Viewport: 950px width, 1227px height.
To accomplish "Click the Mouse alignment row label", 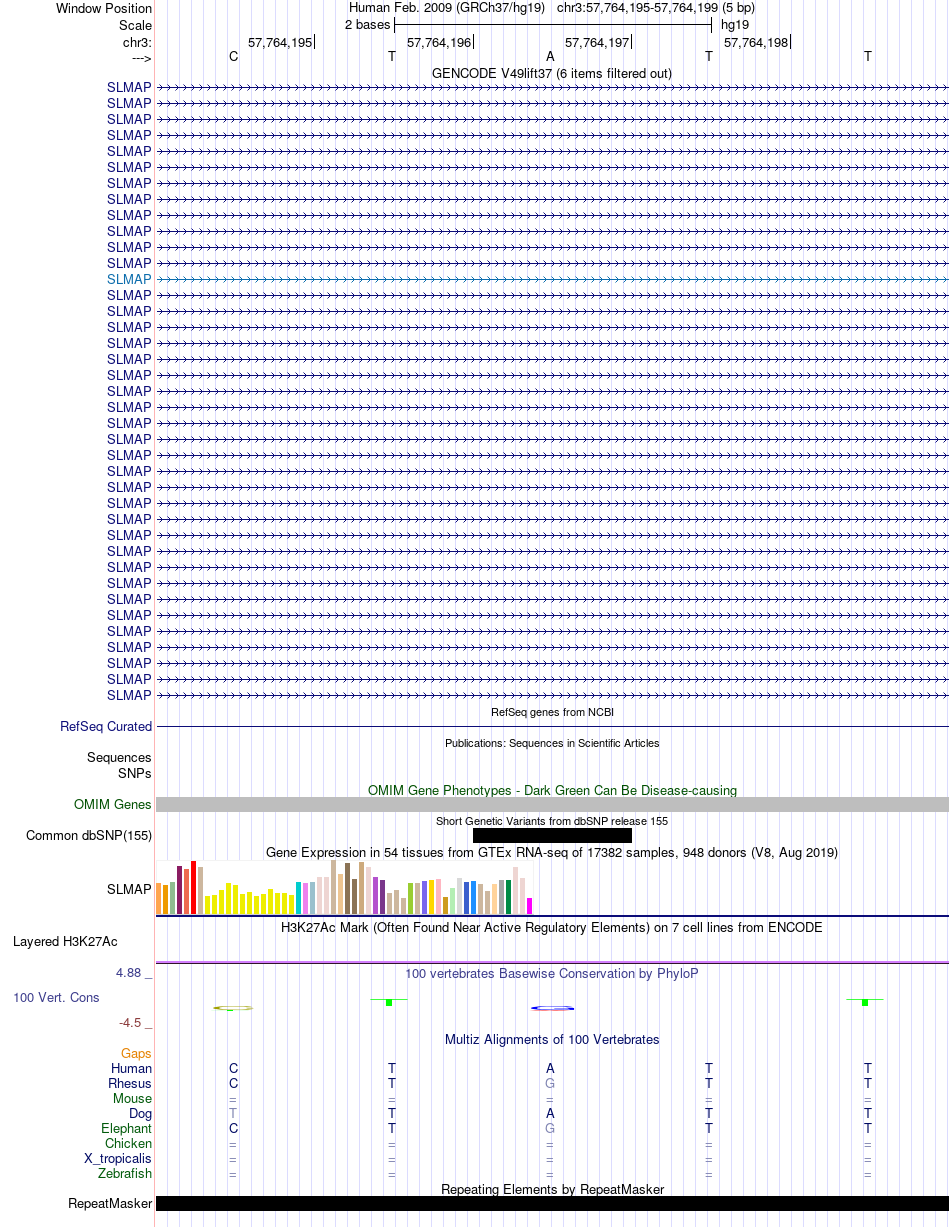I will point(133,1098).
